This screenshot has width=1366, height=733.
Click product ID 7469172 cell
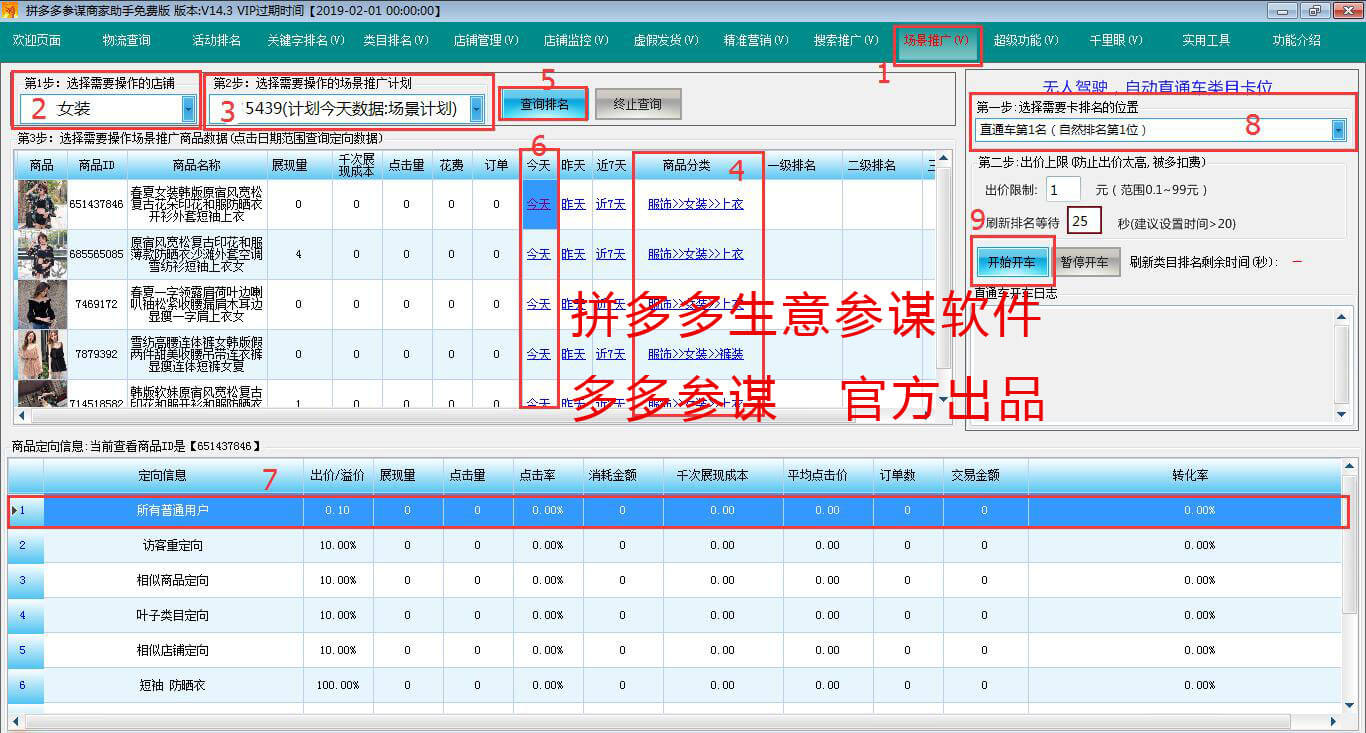coord(97,304)
